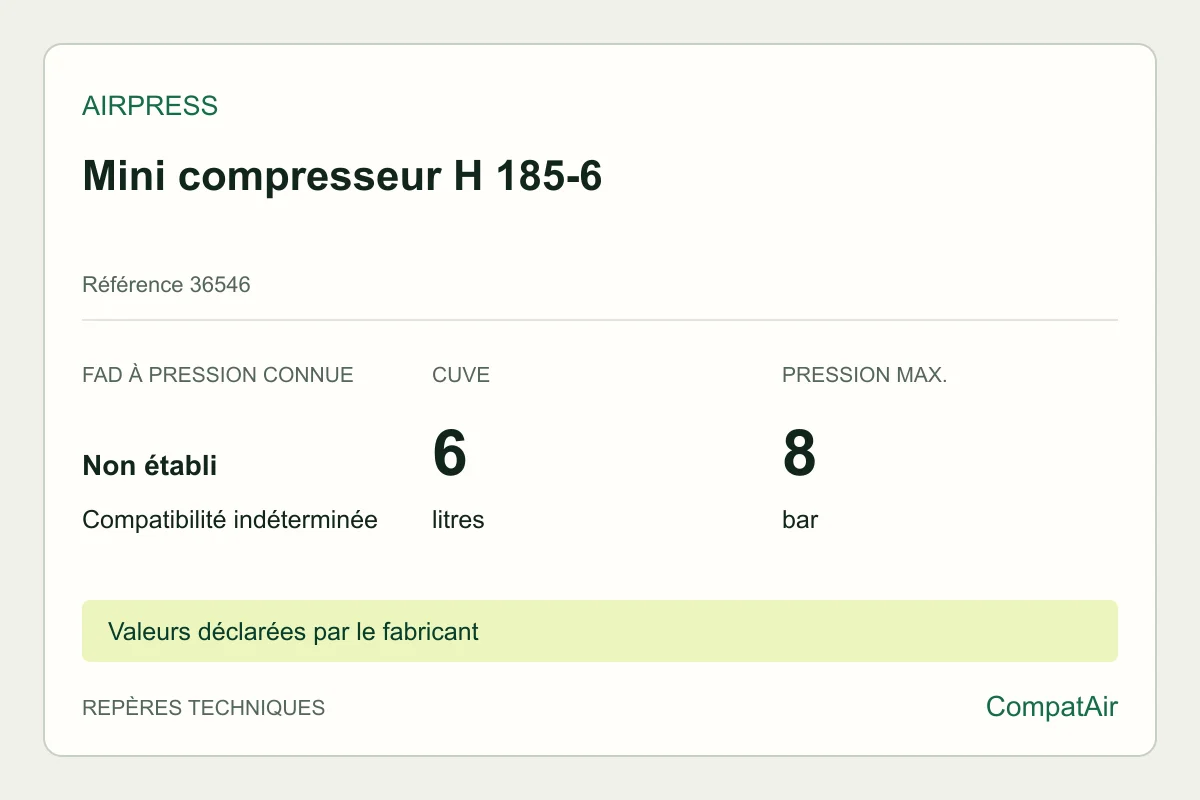Click the Référence 36546 text
Screen dimensions: 1200x800
(166, 285)
